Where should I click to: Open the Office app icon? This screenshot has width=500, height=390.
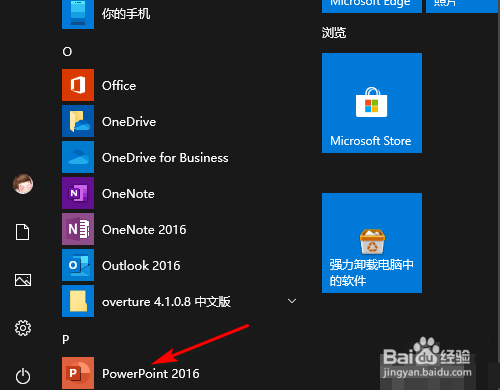coord(78,85)
